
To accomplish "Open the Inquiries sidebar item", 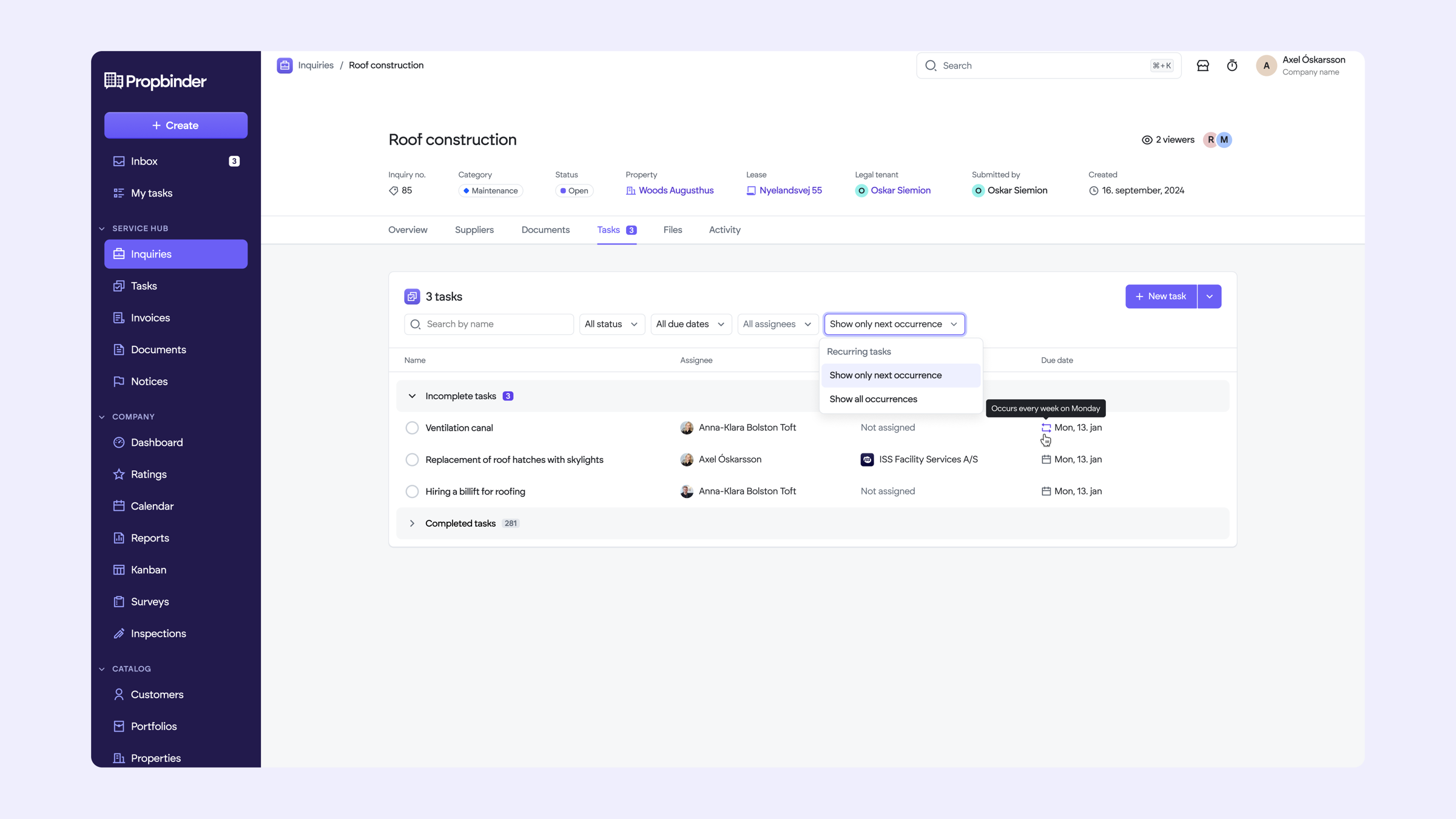I will [176, 254].
